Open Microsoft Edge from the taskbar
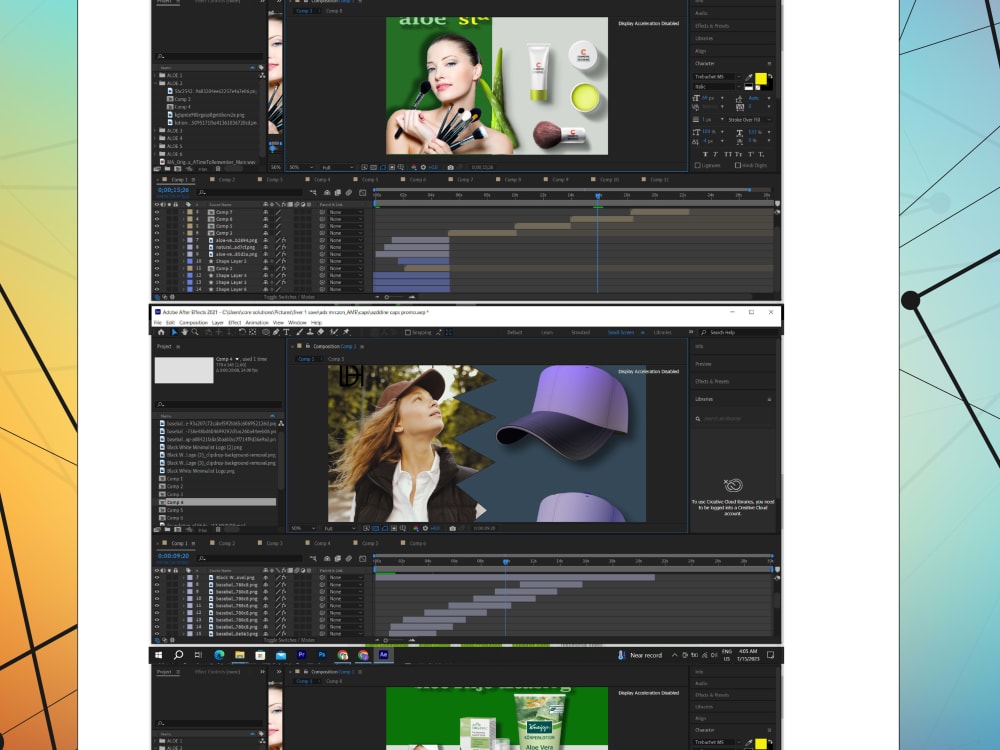Image resolution: width=1000 pixels, height=750 pixels. coord(219,655)
